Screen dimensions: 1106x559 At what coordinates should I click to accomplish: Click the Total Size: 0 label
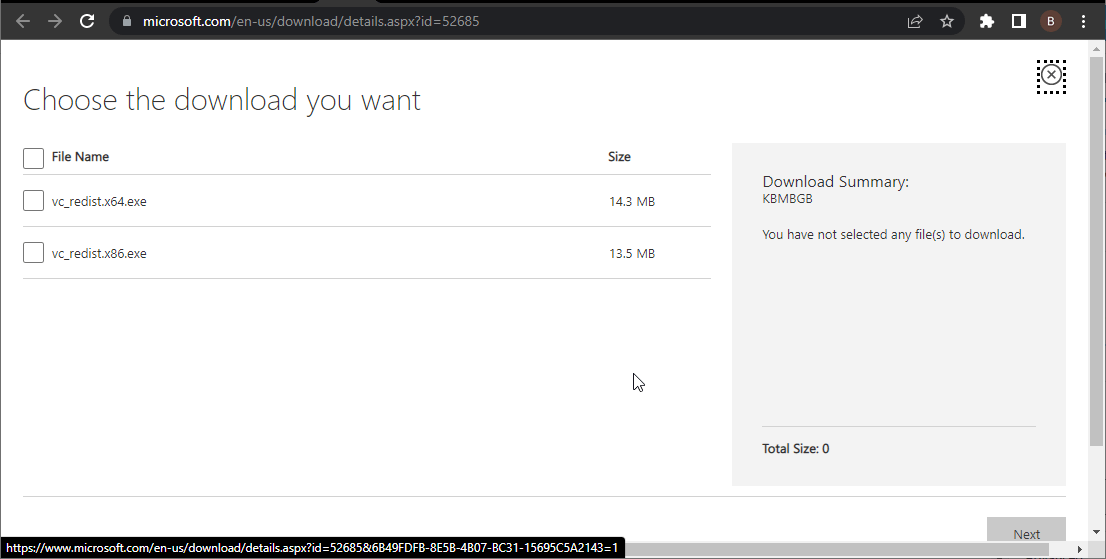pos(796,448)
